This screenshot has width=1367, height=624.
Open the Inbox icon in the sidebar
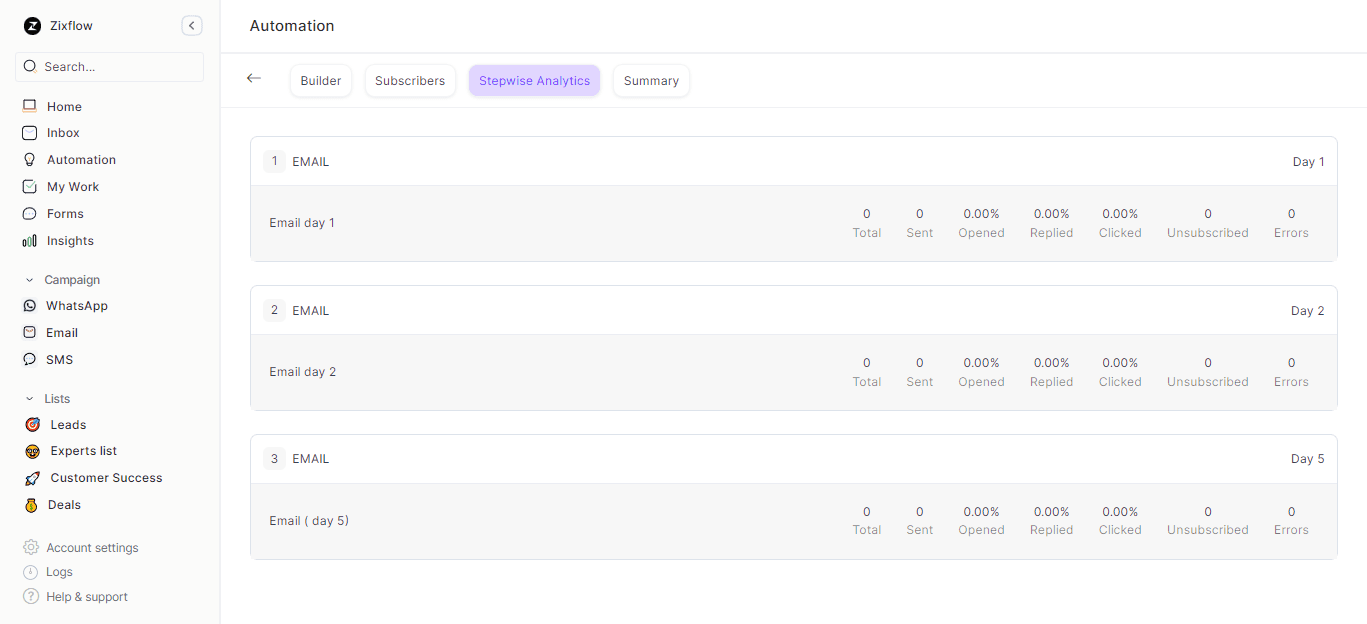click(30, 133)
